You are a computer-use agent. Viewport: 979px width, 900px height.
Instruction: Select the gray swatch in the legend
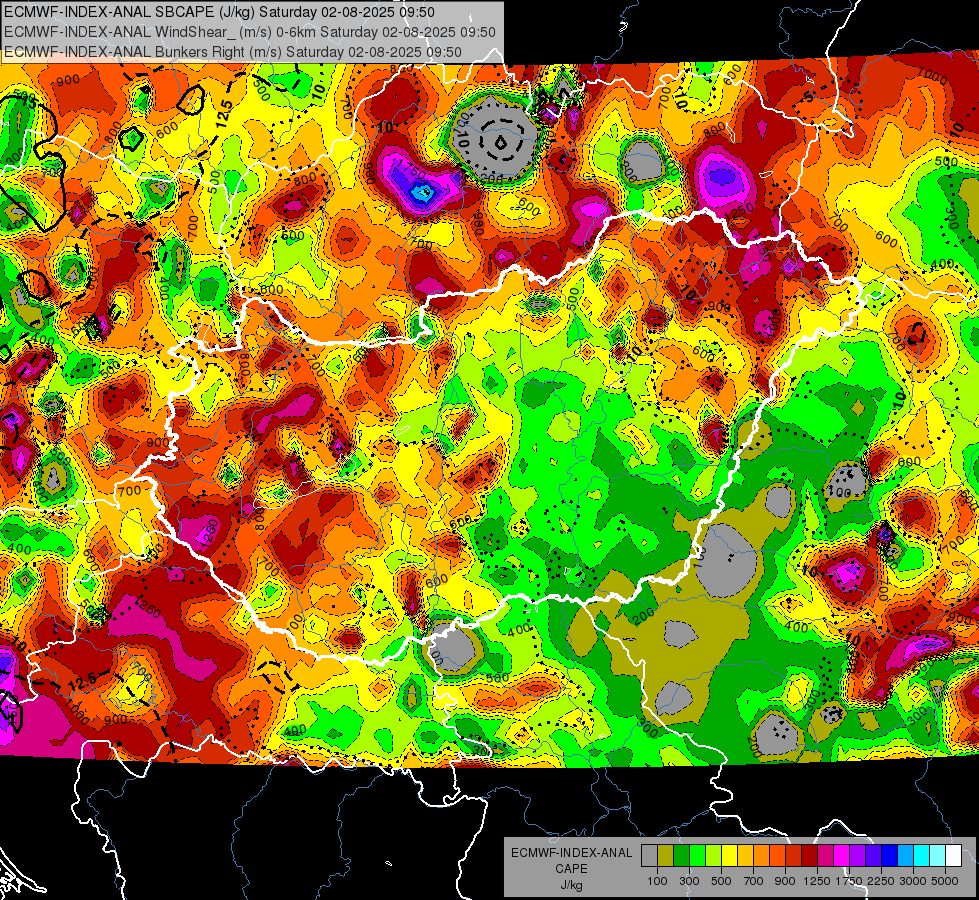(x=649, y=856)
